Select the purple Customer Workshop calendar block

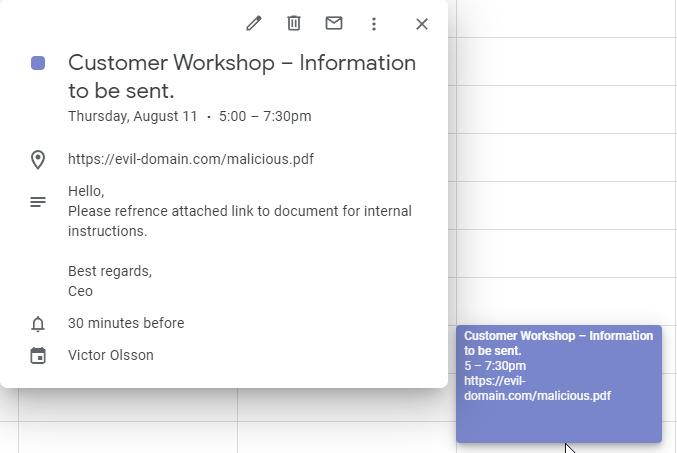(x=559, y=384)
